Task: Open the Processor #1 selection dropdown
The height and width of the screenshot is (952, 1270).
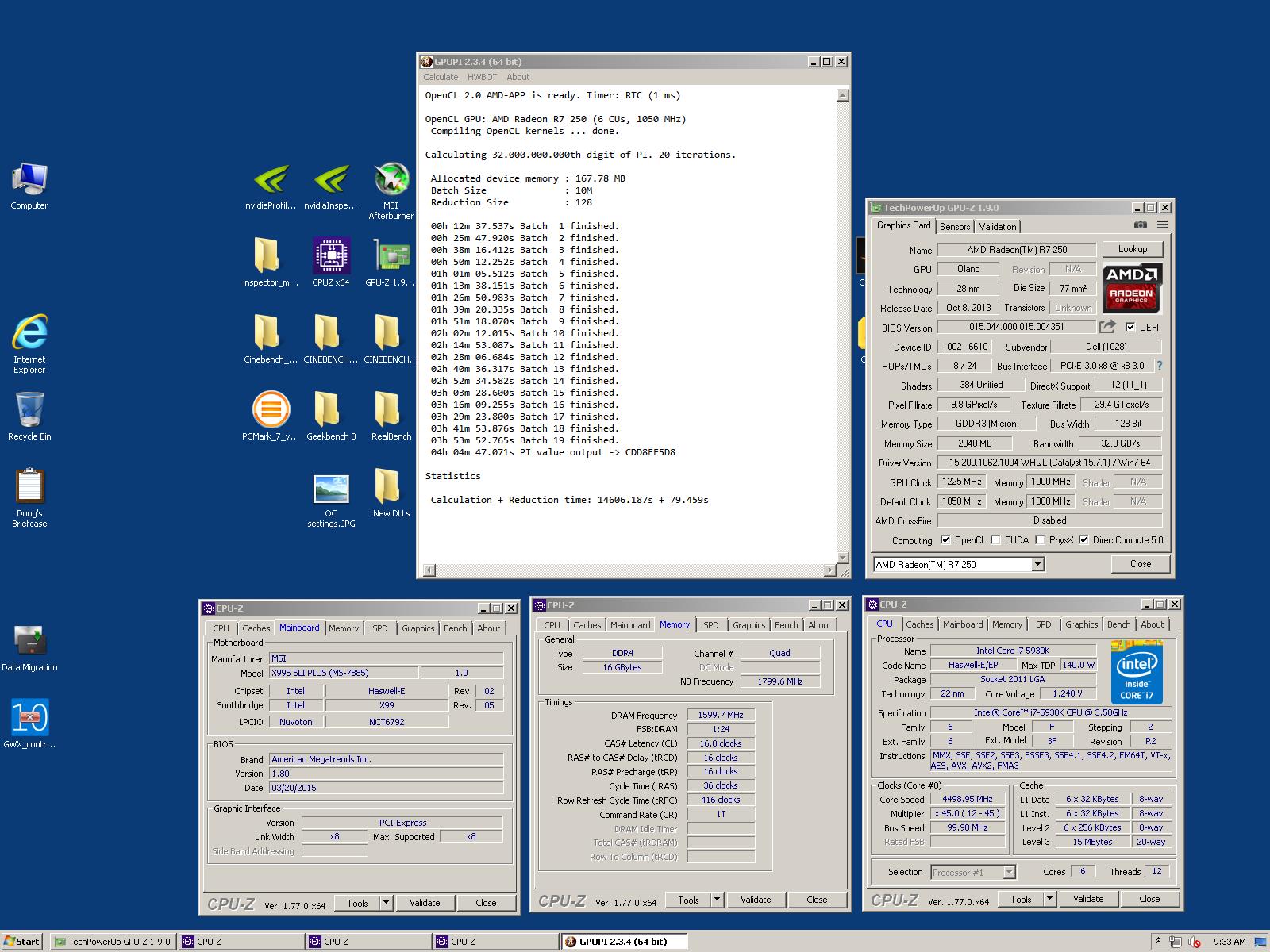Action: tap(973, 872)
